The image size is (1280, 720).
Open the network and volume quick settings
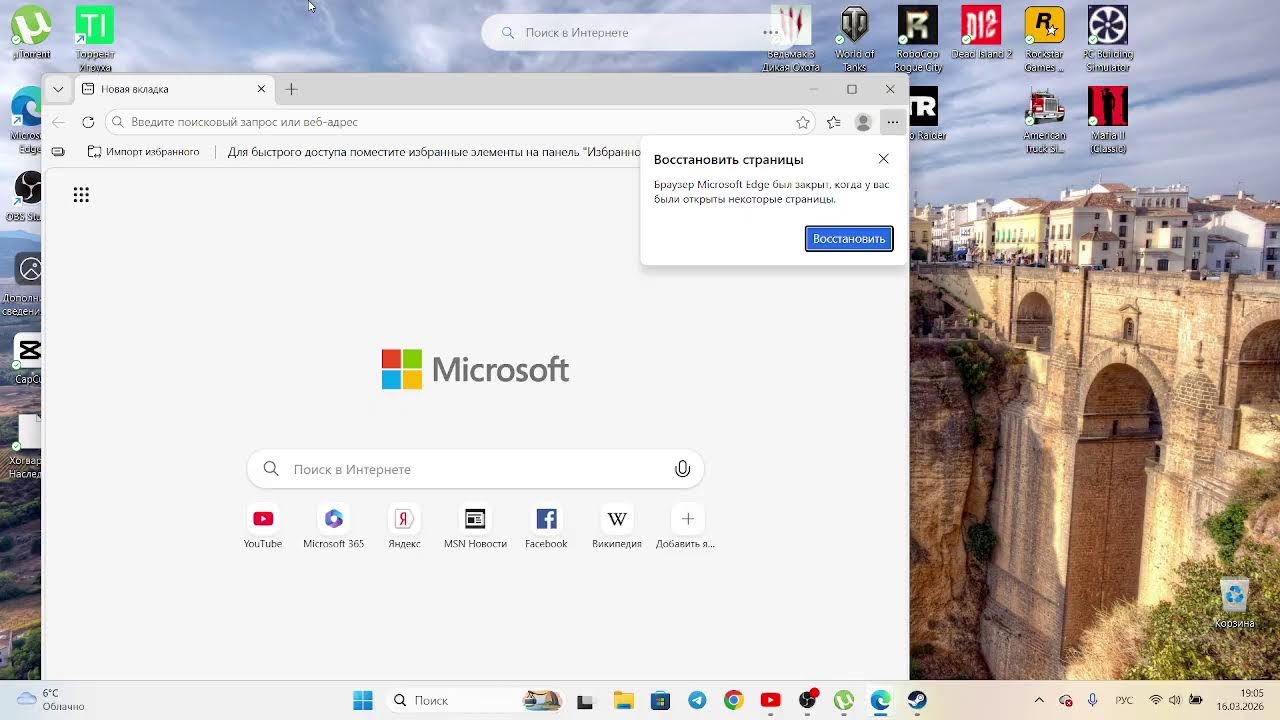[1174, 701]
